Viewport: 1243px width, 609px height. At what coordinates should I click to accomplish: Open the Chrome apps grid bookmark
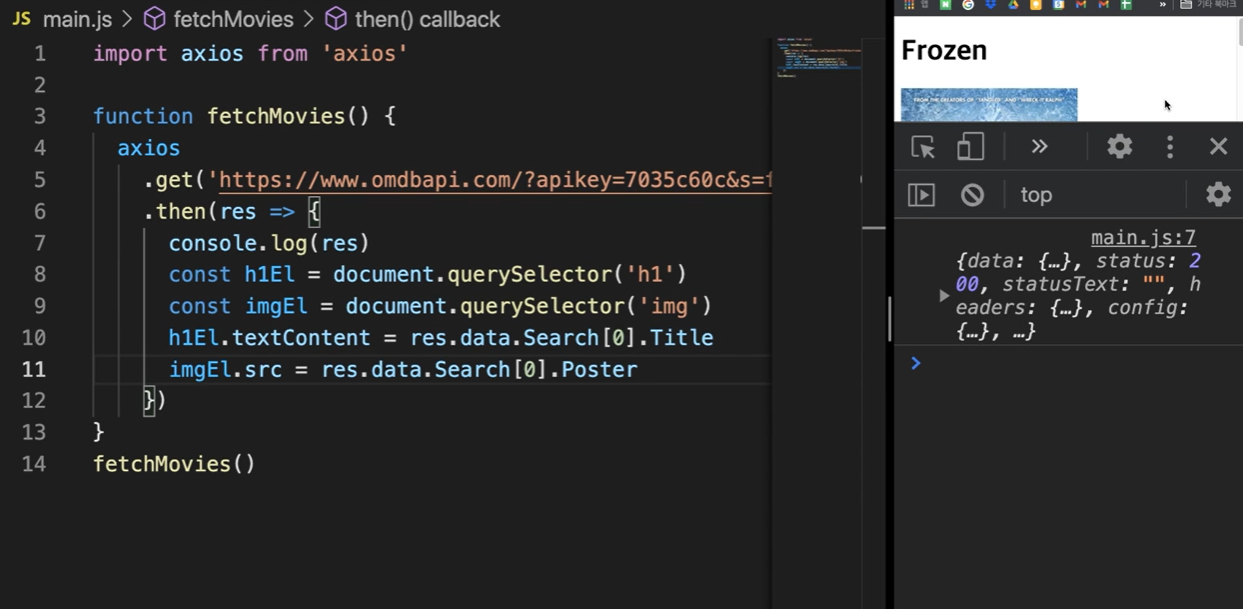tap(909, 5)
